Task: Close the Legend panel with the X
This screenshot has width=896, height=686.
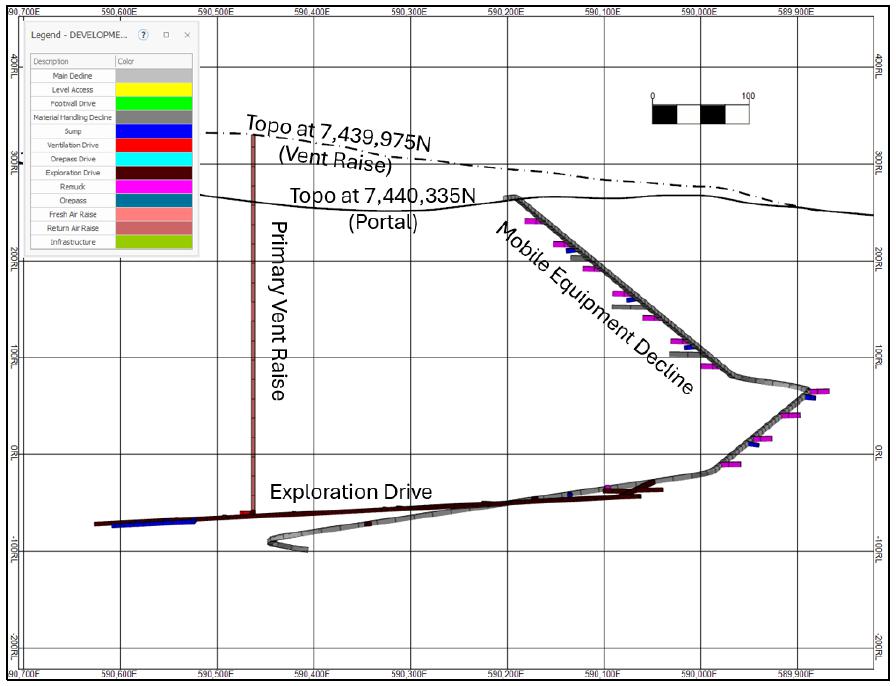Action: [x=187, y=35]
